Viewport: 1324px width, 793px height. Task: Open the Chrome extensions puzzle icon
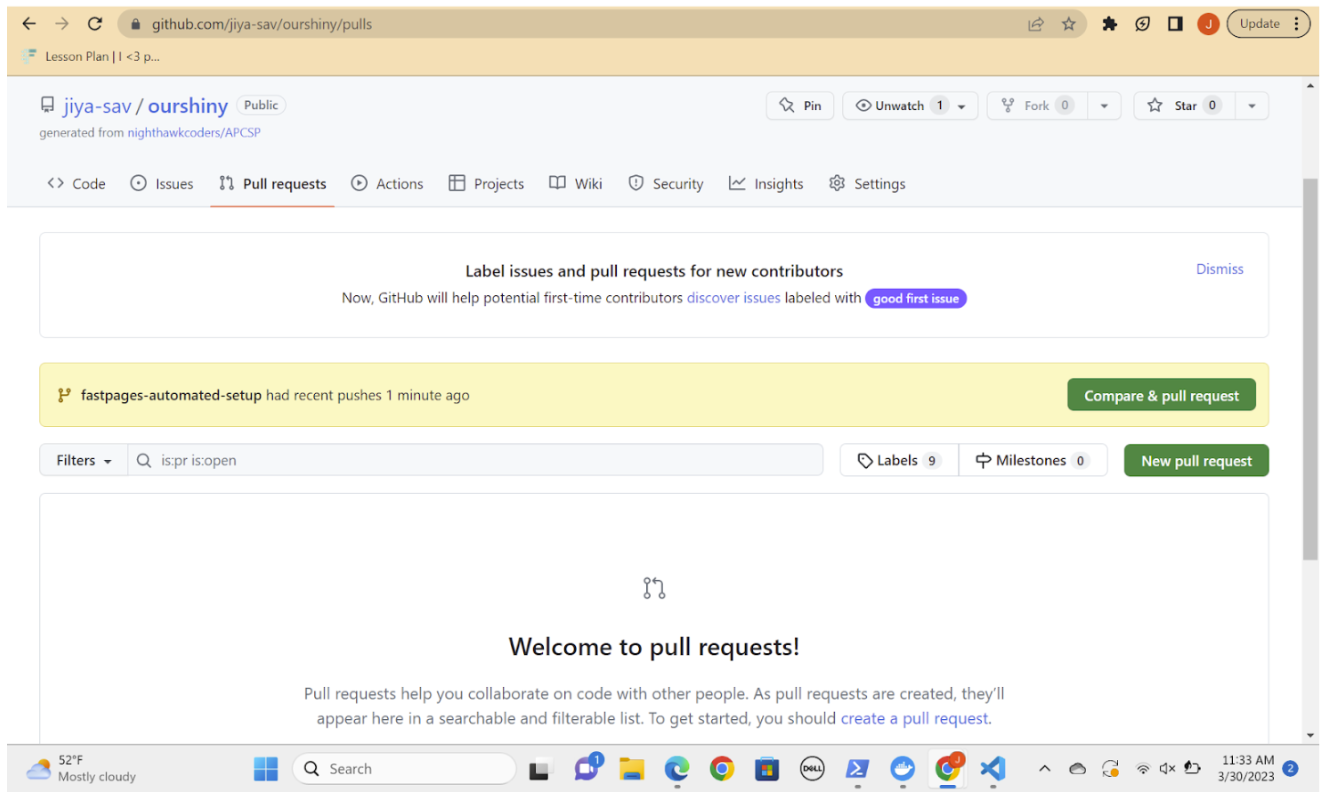tap(1109, 24)
